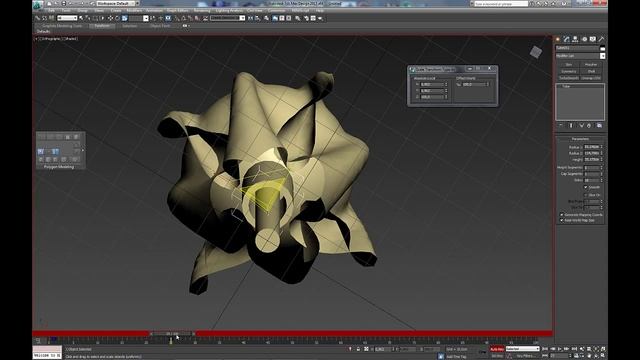Activate the Select Object tool
This screenshot has height=360, width=640.
81,18
